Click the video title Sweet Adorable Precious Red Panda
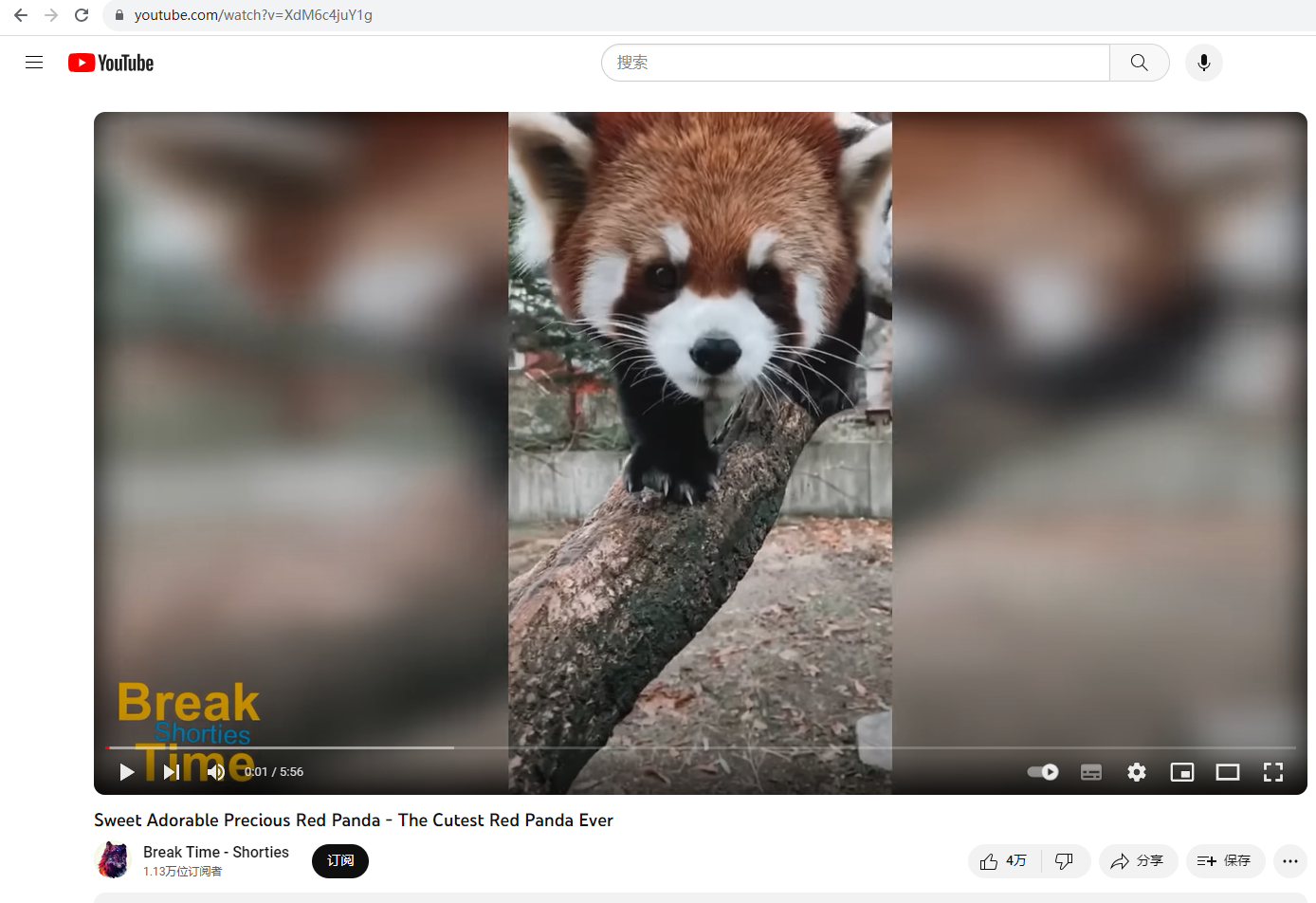The height and width of the screenshot is (903, 1316). [x=354, y=820]
